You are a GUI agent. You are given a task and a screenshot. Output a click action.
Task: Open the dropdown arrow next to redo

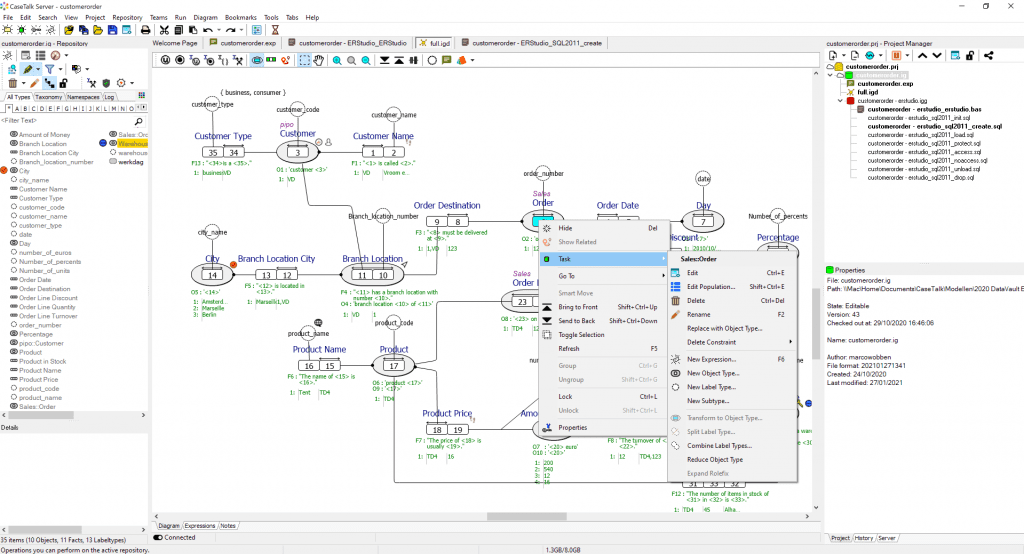[242, 31]
